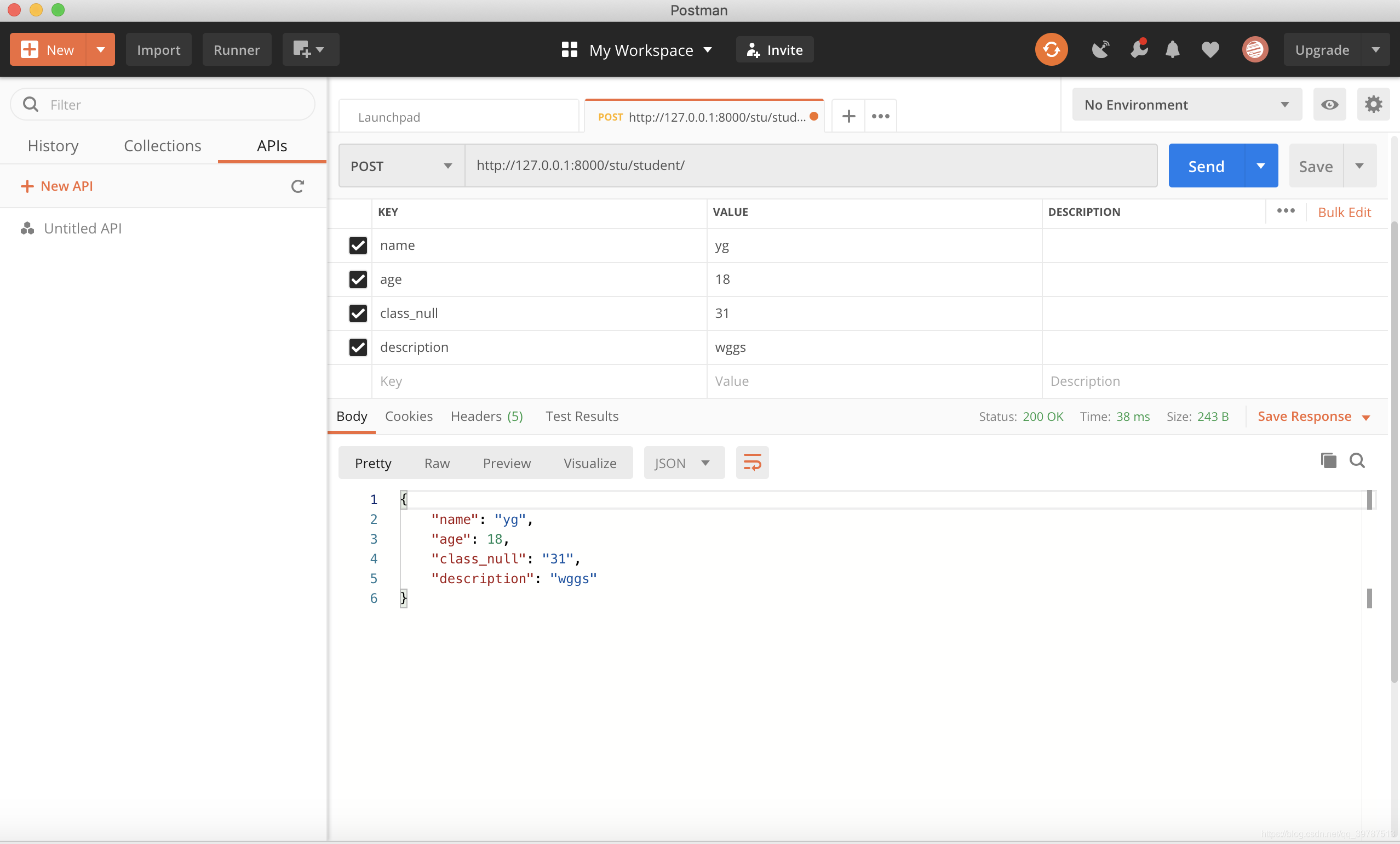Open the Environment settings gear icon

point(1374,104)
